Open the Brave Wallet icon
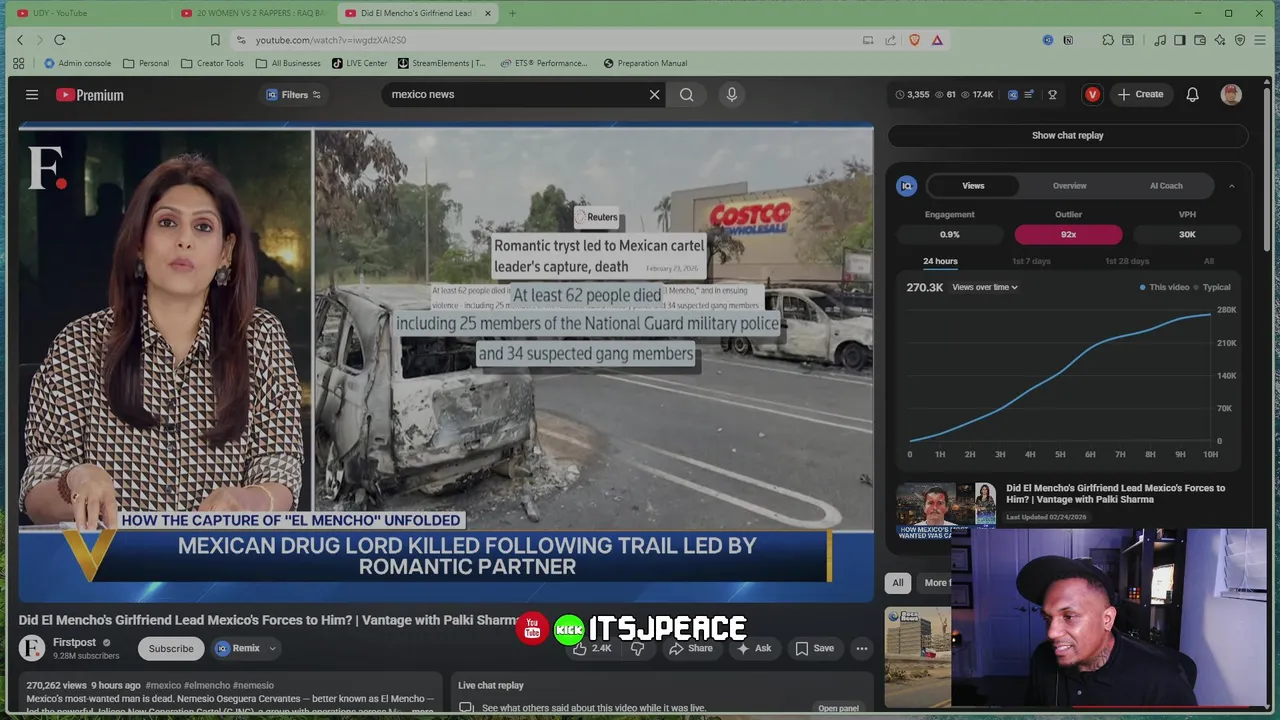Screen dimensions: 1280x720 point(1200,40)
